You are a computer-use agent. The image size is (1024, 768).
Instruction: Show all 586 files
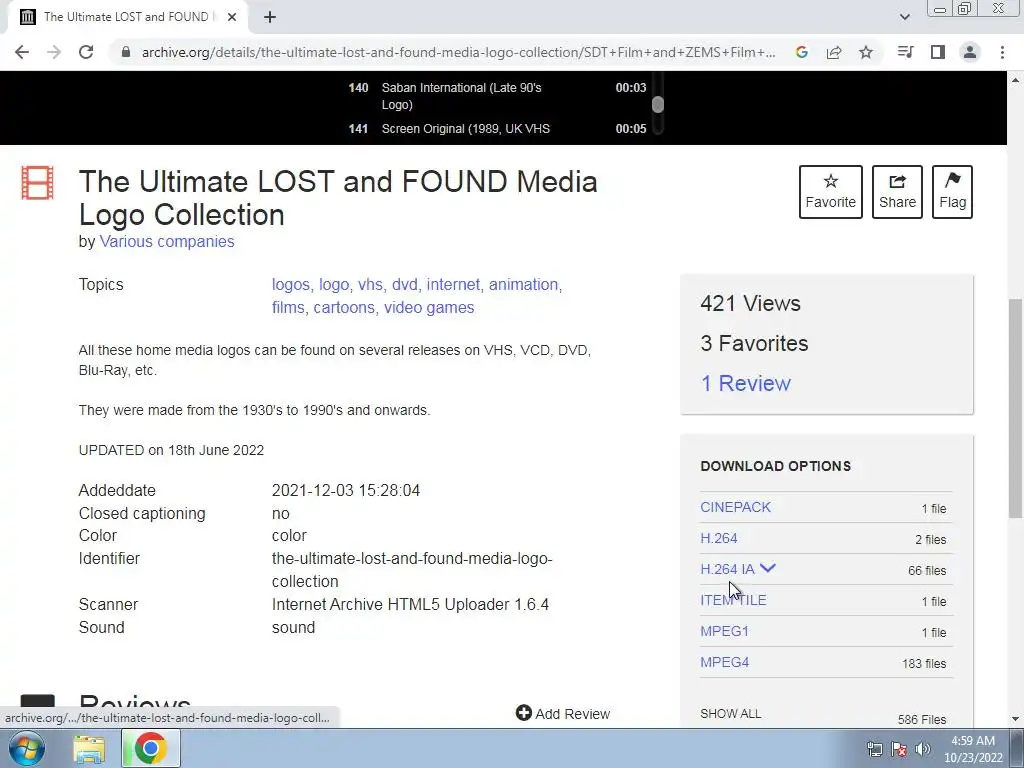click(731, 714)
